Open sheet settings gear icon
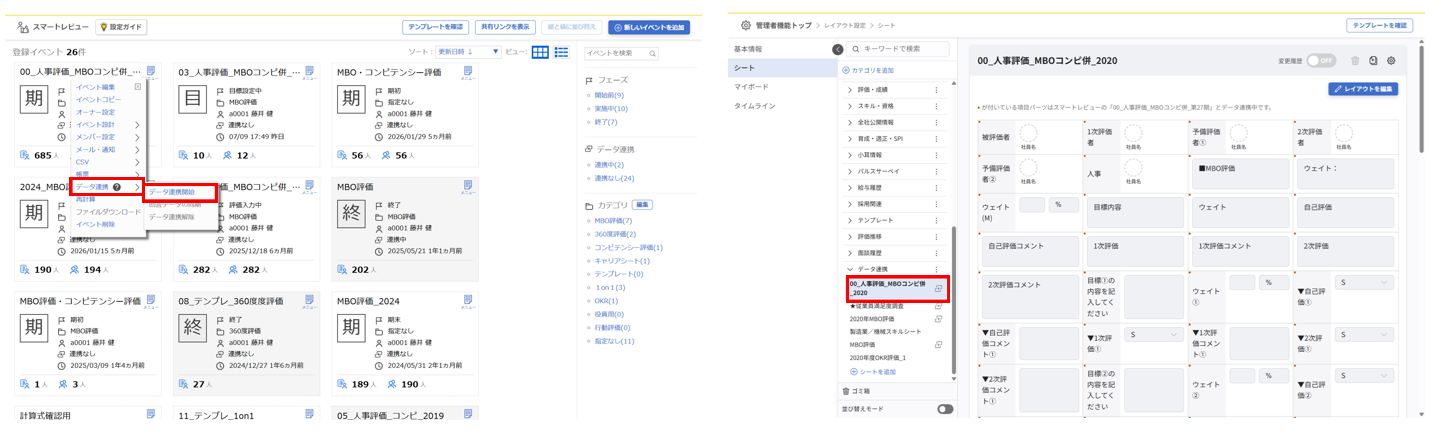The height and width of the screenshot is (440, 1448). (1391, 60)
